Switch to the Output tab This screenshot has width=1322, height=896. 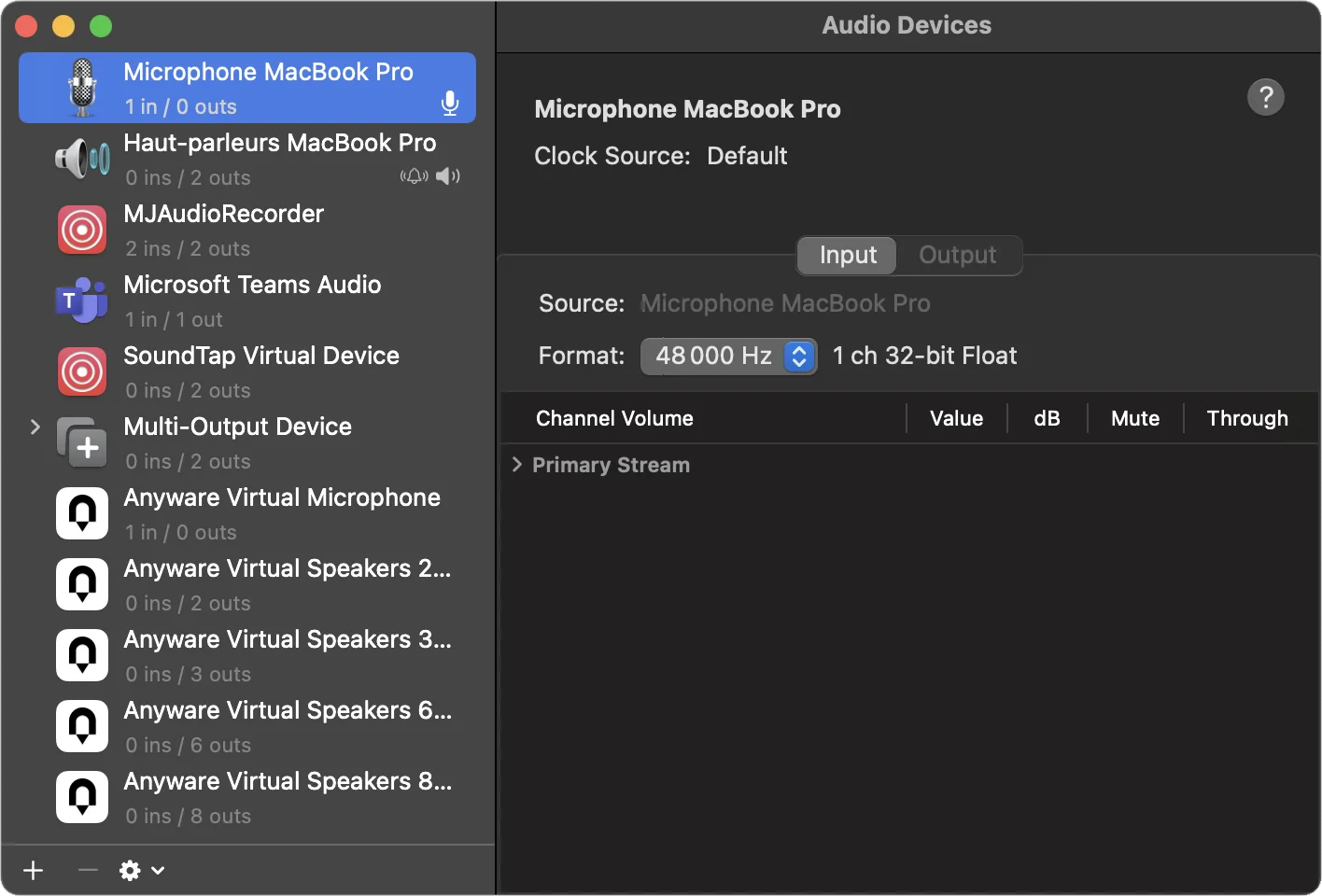tap(958, 256)
